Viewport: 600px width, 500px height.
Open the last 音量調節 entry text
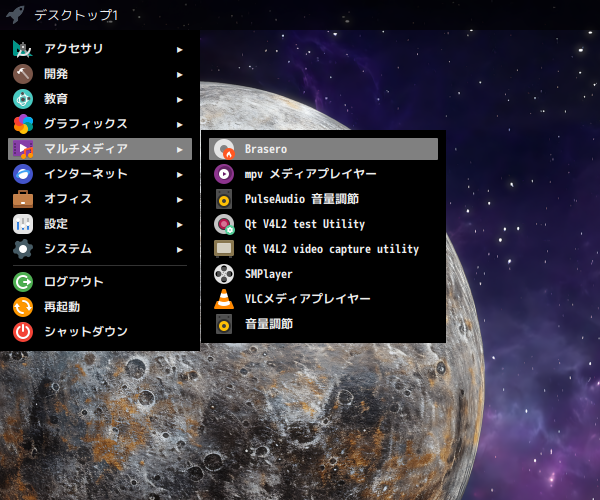pyautogui.click(x=269, y=324)
